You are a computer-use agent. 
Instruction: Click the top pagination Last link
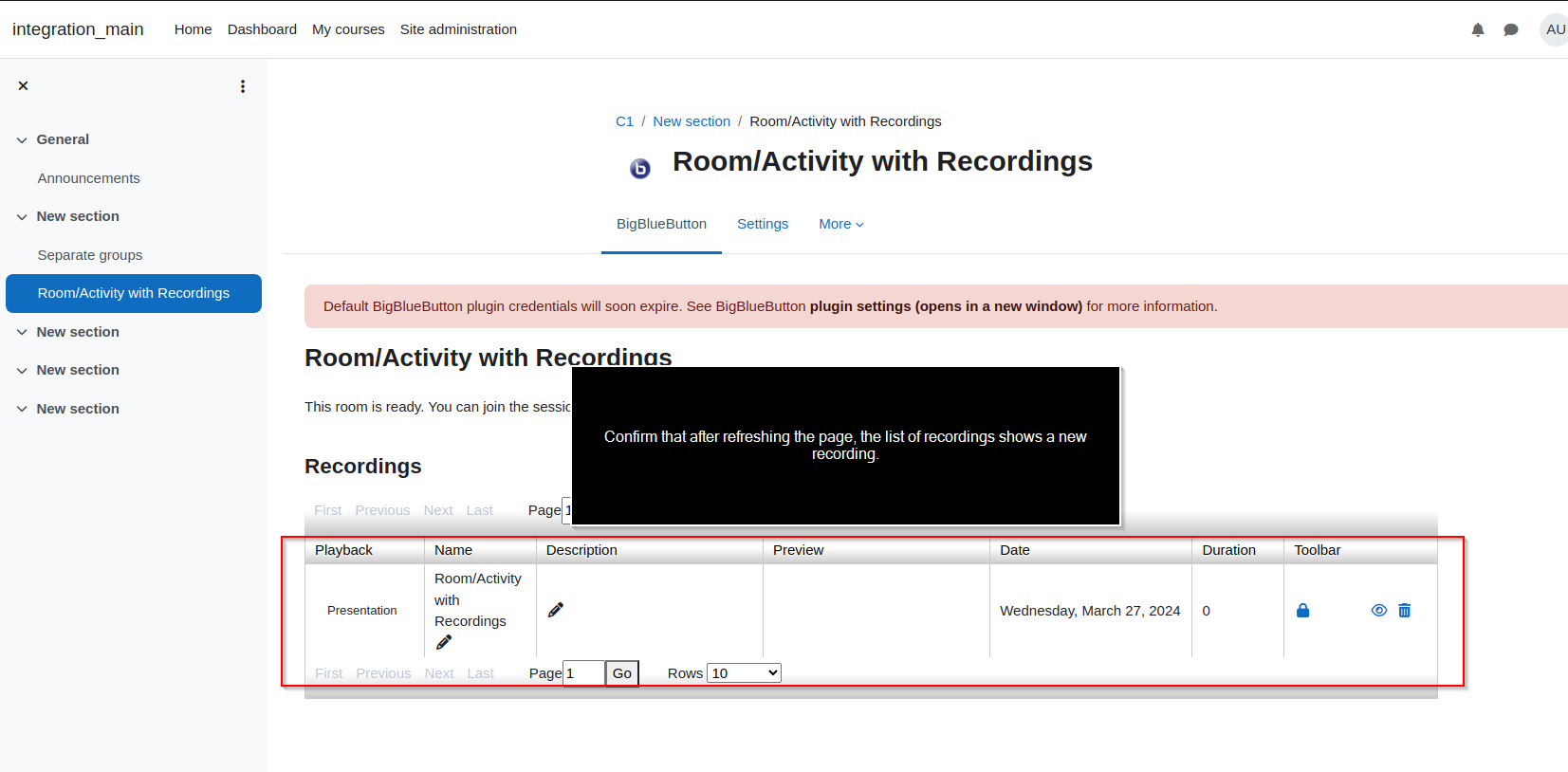[479, 510]
